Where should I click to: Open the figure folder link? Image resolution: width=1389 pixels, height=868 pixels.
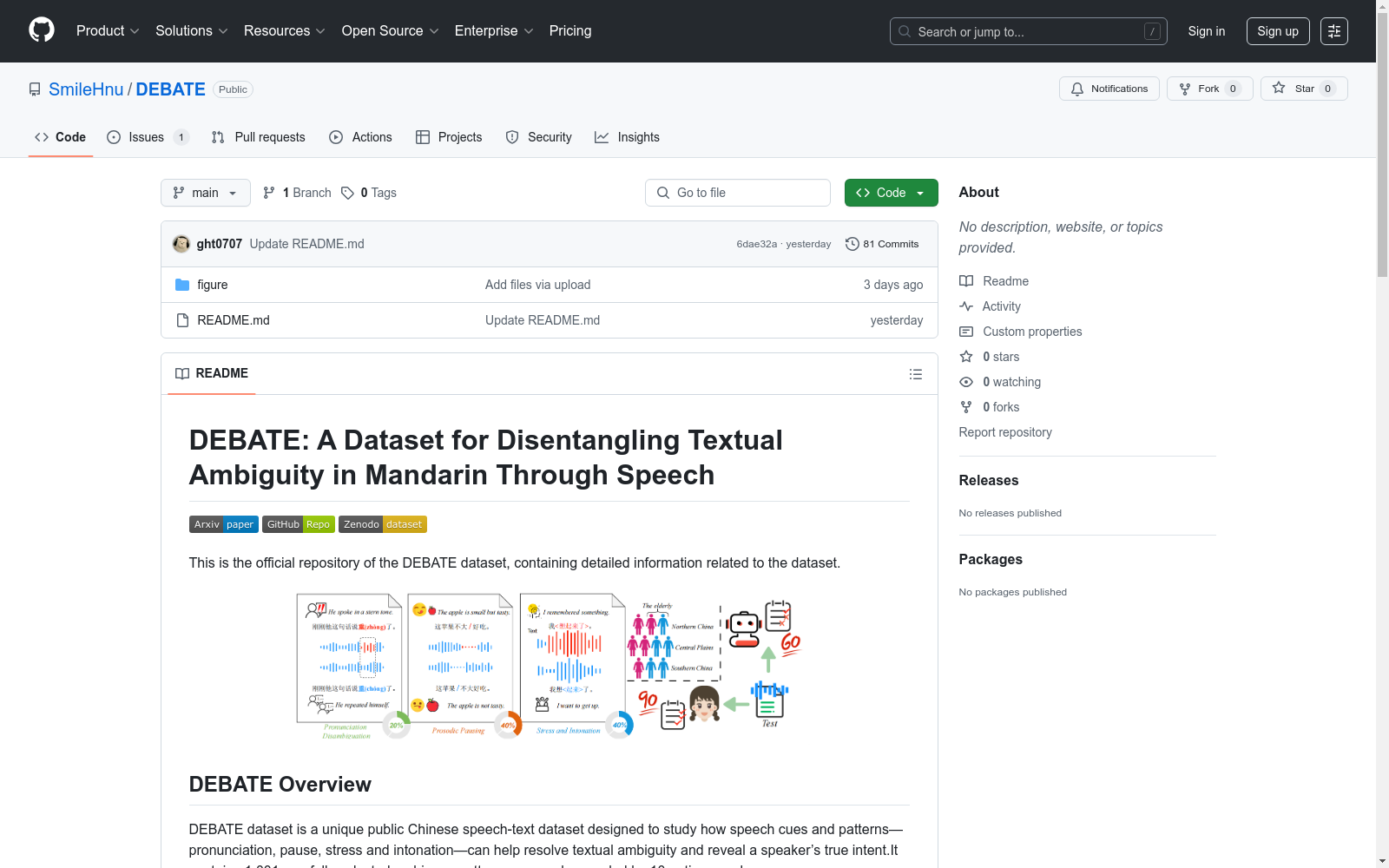click(213, 285)
